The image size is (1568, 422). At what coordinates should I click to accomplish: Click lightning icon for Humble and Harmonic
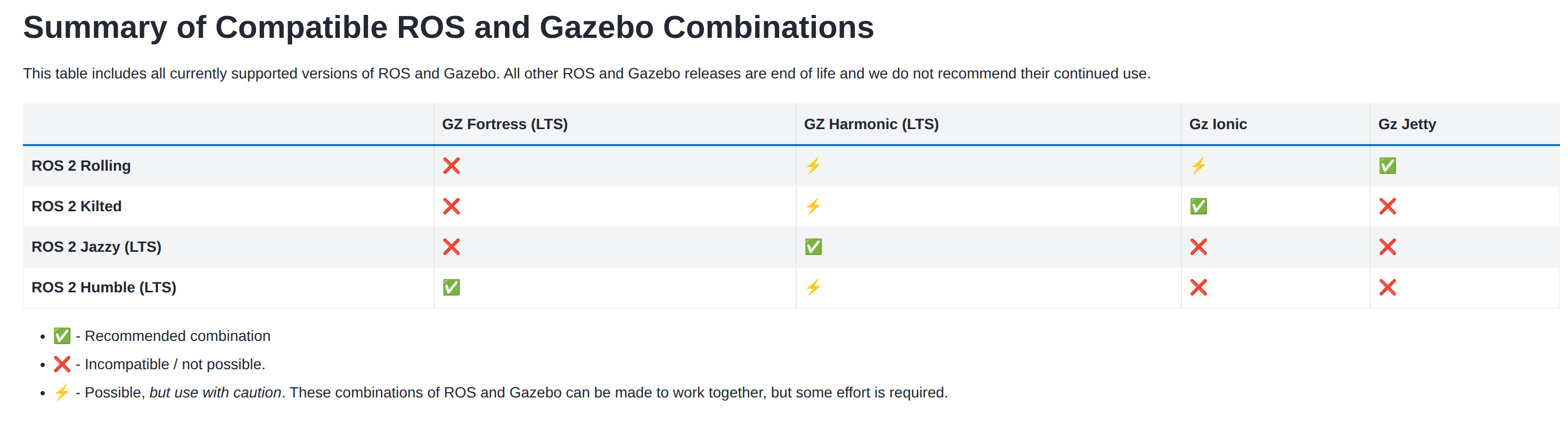(813, 288)
